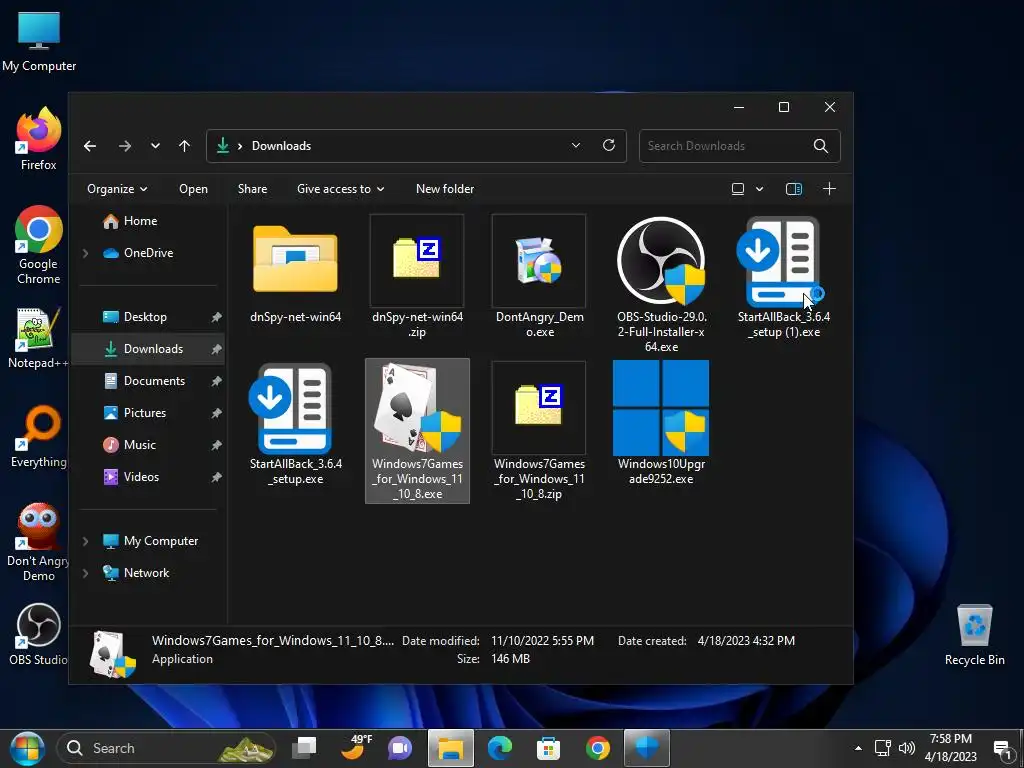Expand the Network tree node

[86, 573]
